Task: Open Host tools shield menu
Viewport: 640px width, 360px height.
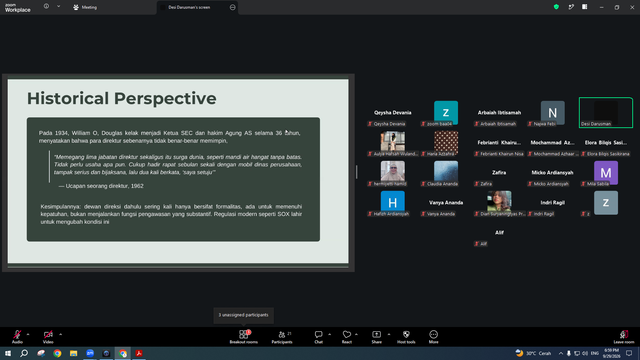Action: [406, 337]
